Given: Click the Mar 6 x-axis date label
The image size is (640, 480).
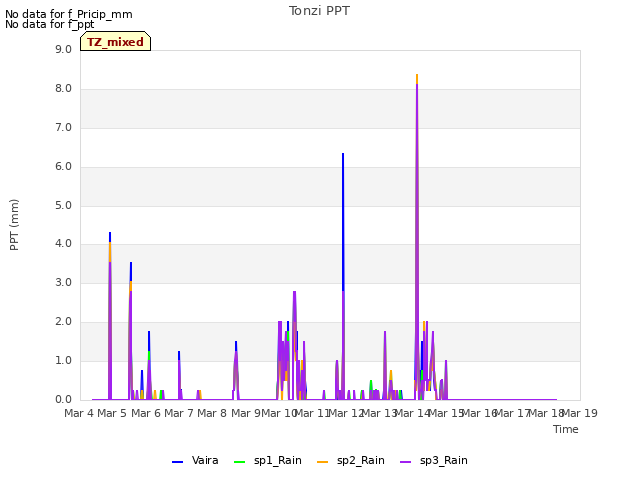Looking at the screenshot, I should pyautogui.click(x=146, y=413).
